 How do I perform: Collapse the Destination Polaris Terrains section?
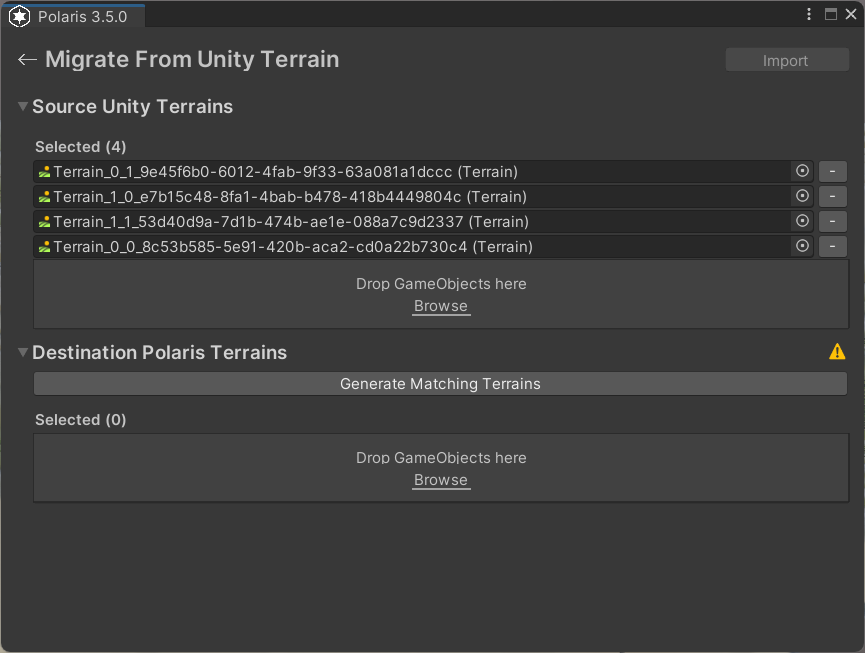[23, 352]
